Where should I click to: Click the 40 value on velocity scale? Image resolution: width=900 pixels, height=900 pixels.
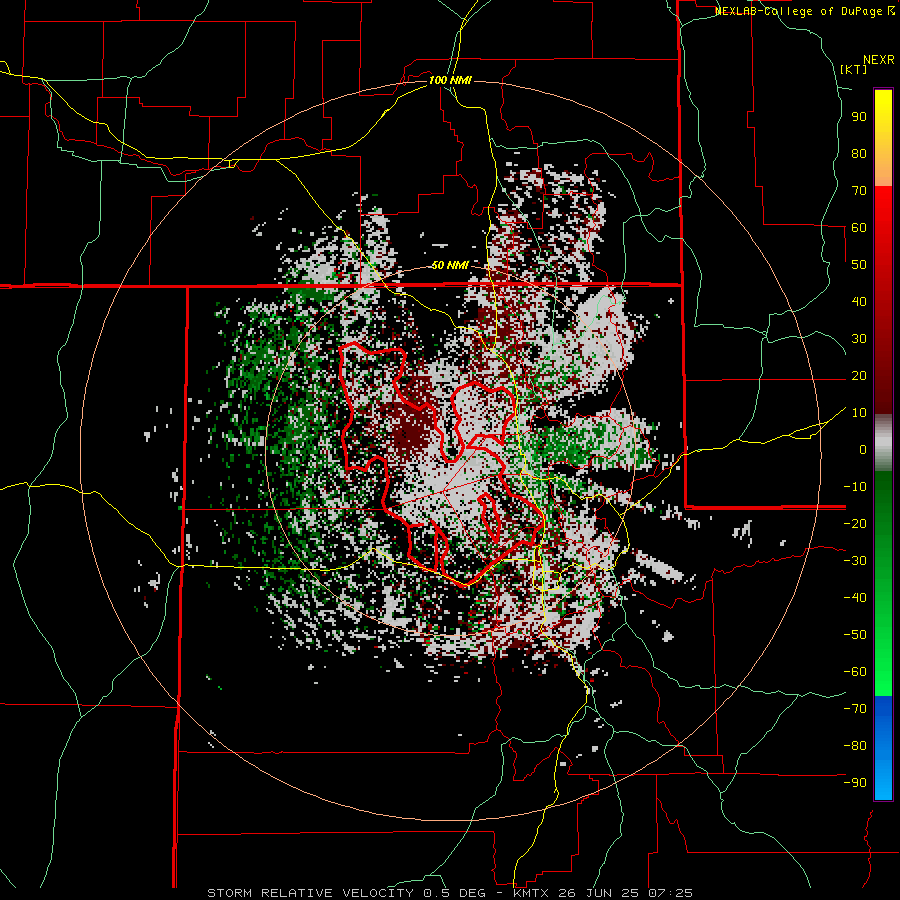(859, 301)
